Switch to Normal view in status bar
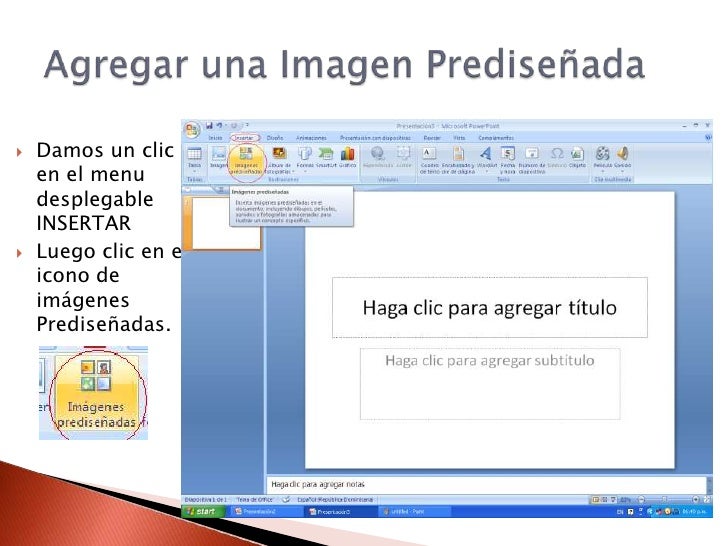This screenshot has height=546, width=728. point(596,500)
